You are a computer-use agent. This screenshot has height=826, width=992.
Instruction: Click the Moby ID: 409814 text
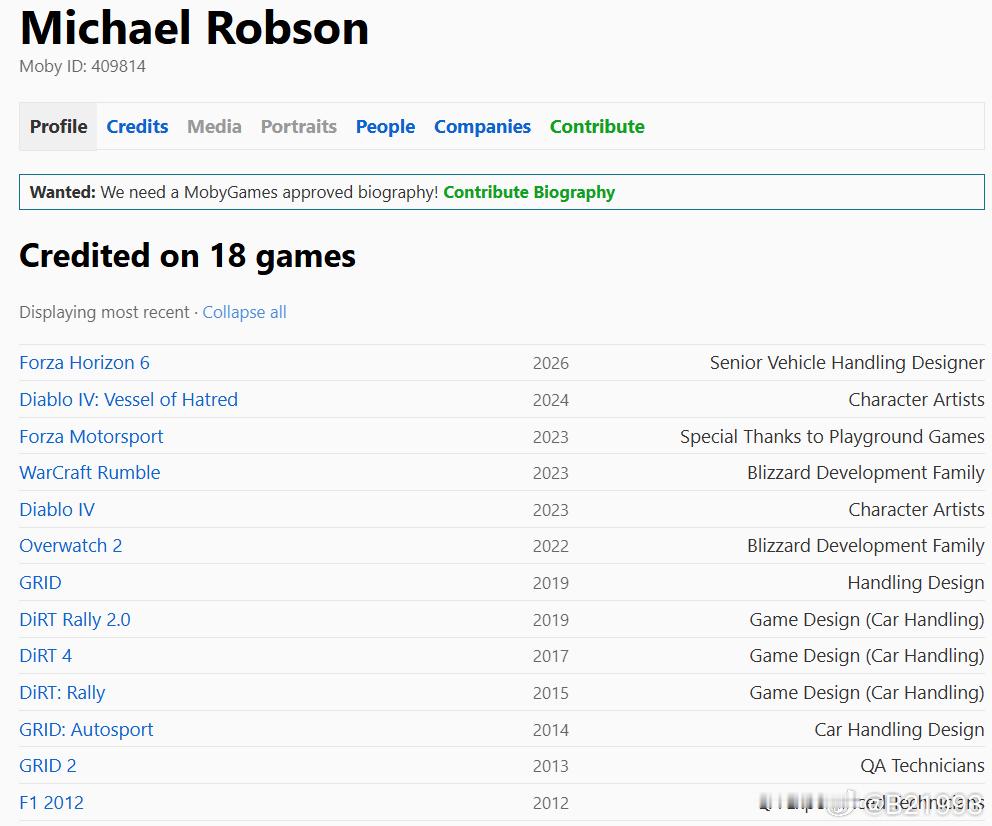[82, 66]
